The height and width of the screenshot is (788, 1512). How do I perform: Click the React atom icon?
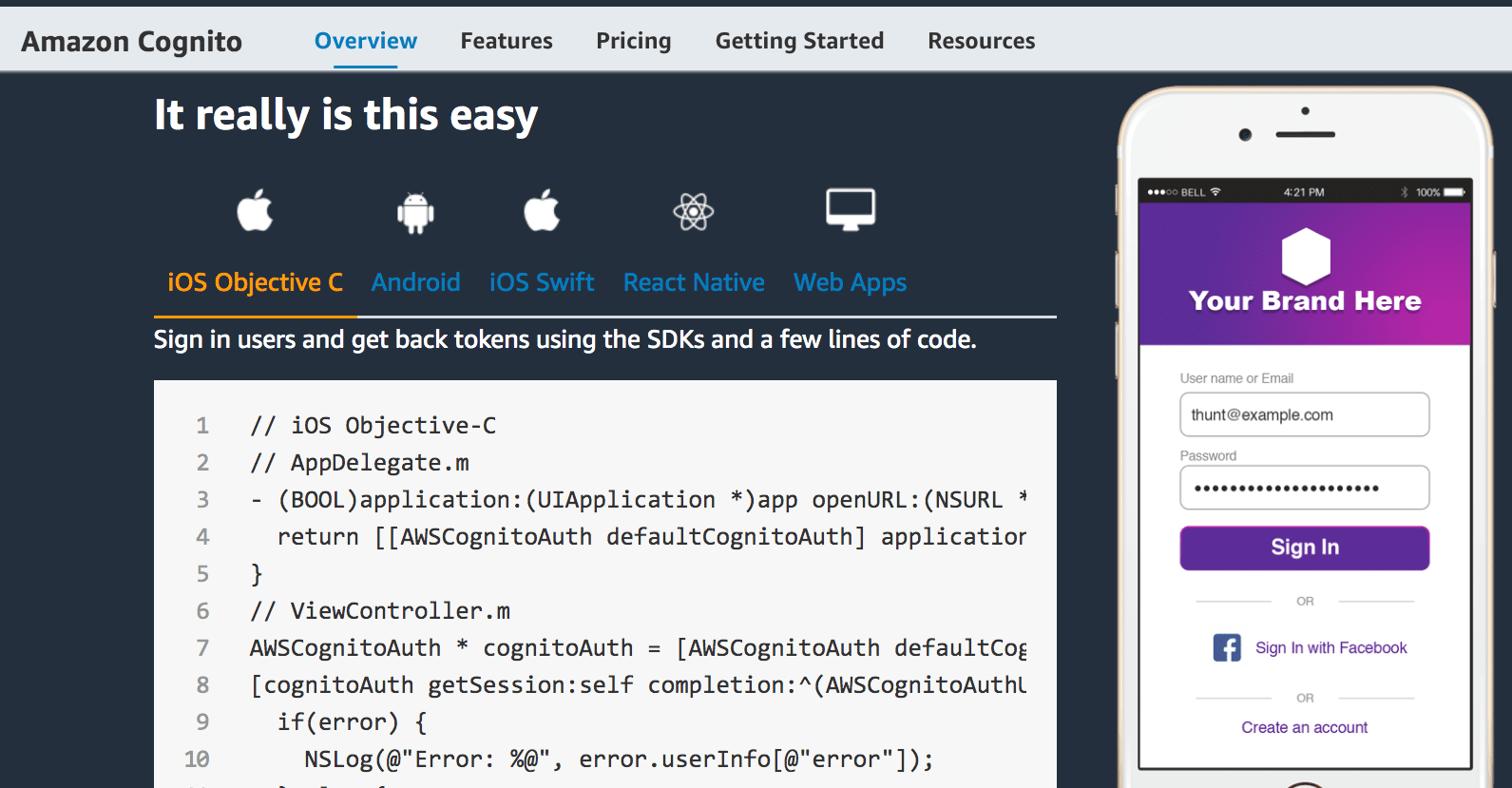click(694, 211)
